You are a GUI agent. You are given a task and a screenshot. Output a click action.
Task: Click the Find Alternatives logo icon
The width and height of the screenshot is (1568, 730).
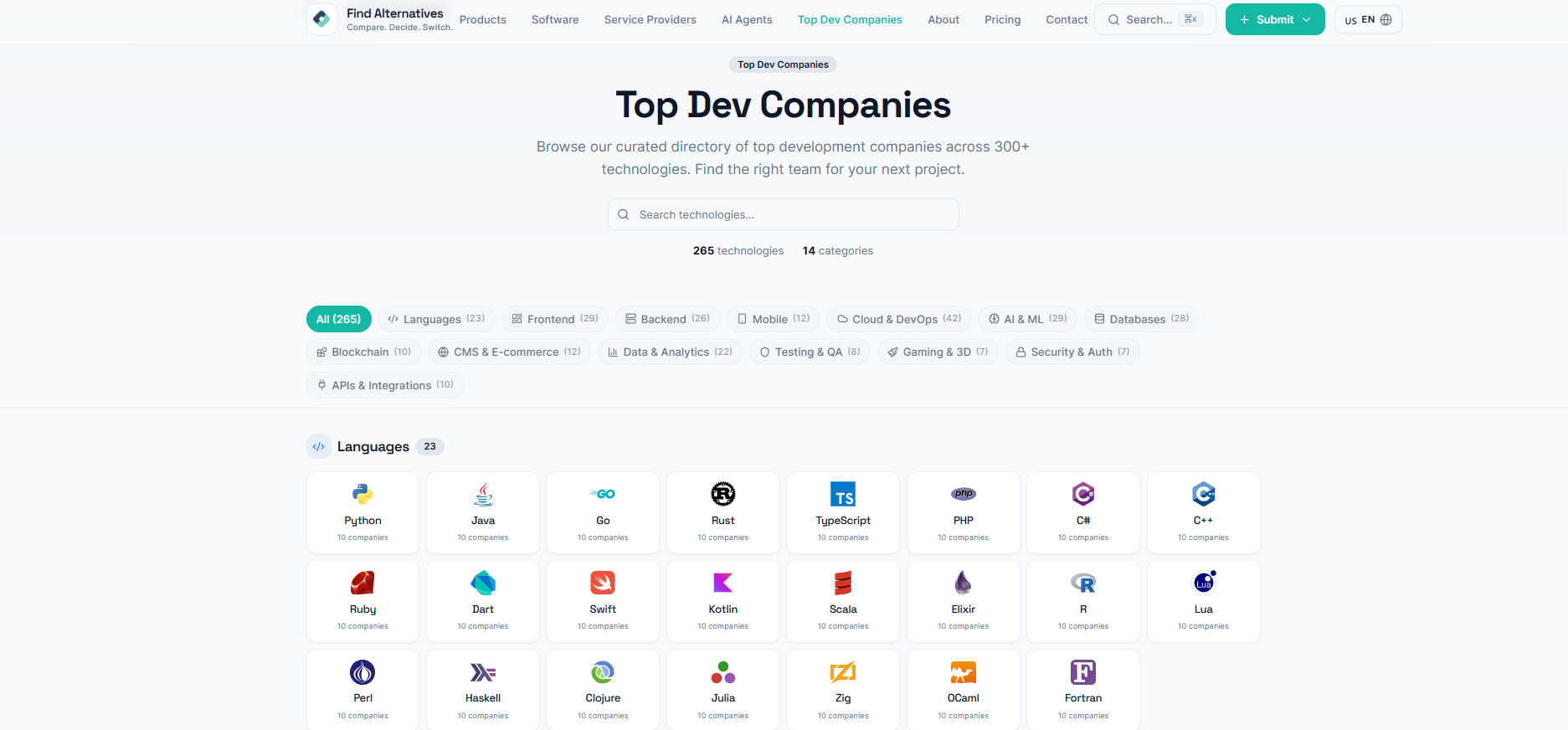click(321, 19)
